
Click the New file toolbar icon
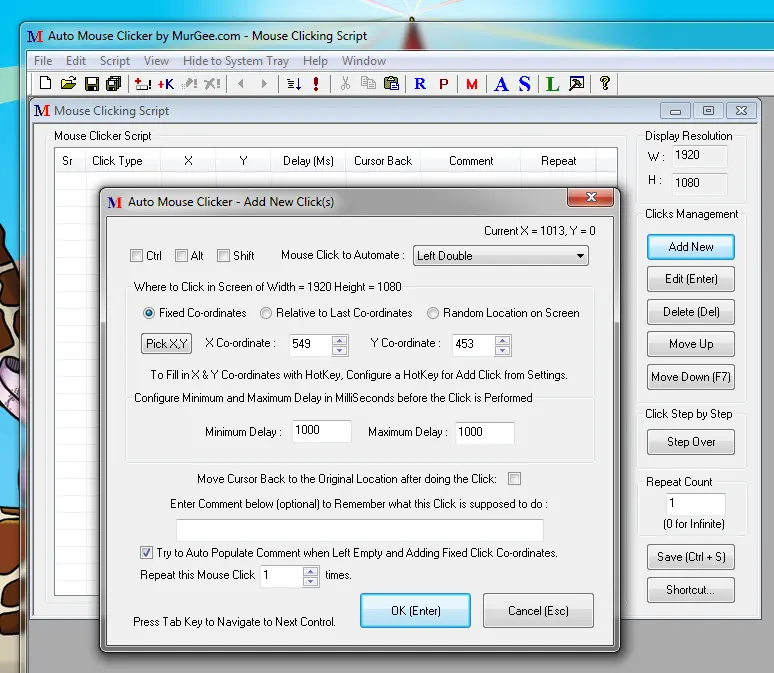pos(45,83)
